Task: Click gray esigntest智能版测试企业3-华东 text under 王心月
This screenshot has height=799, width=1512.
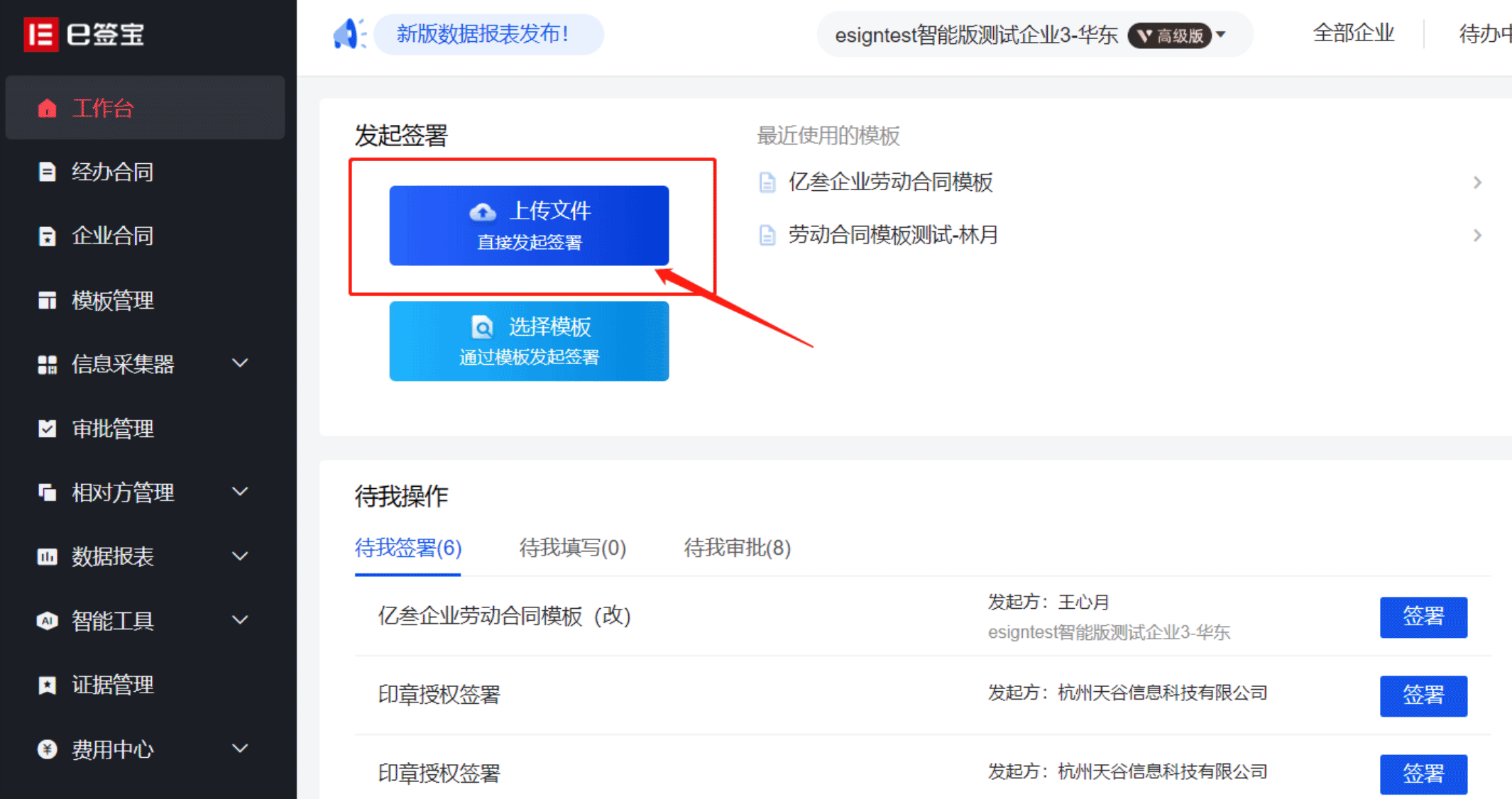Action: tap(1109, 632)
